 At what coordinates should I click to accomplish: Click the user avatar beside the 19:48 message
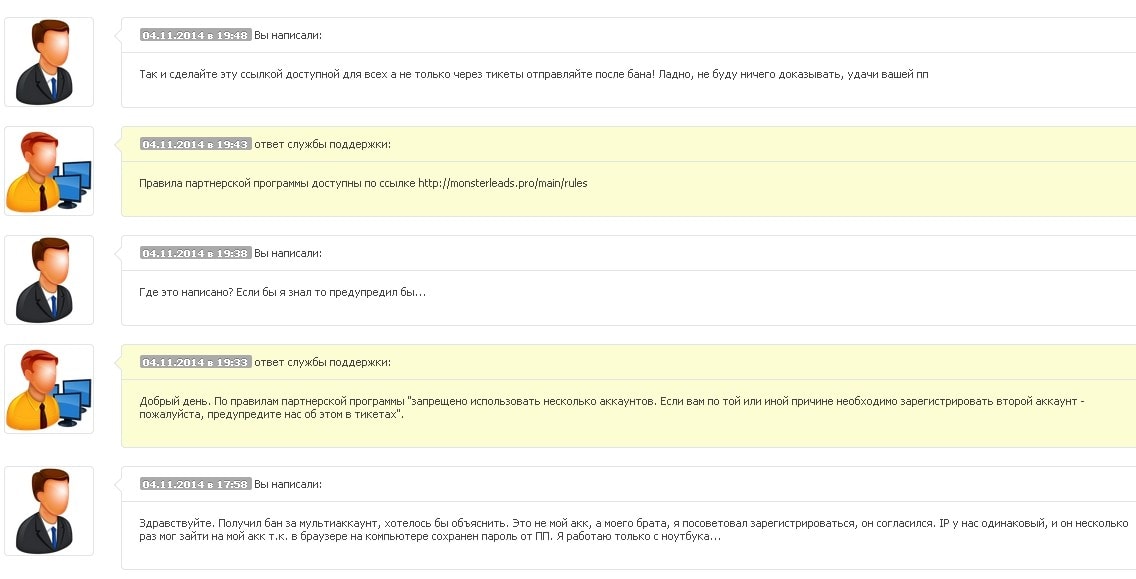pyautogui.click(x=49, y=62)
